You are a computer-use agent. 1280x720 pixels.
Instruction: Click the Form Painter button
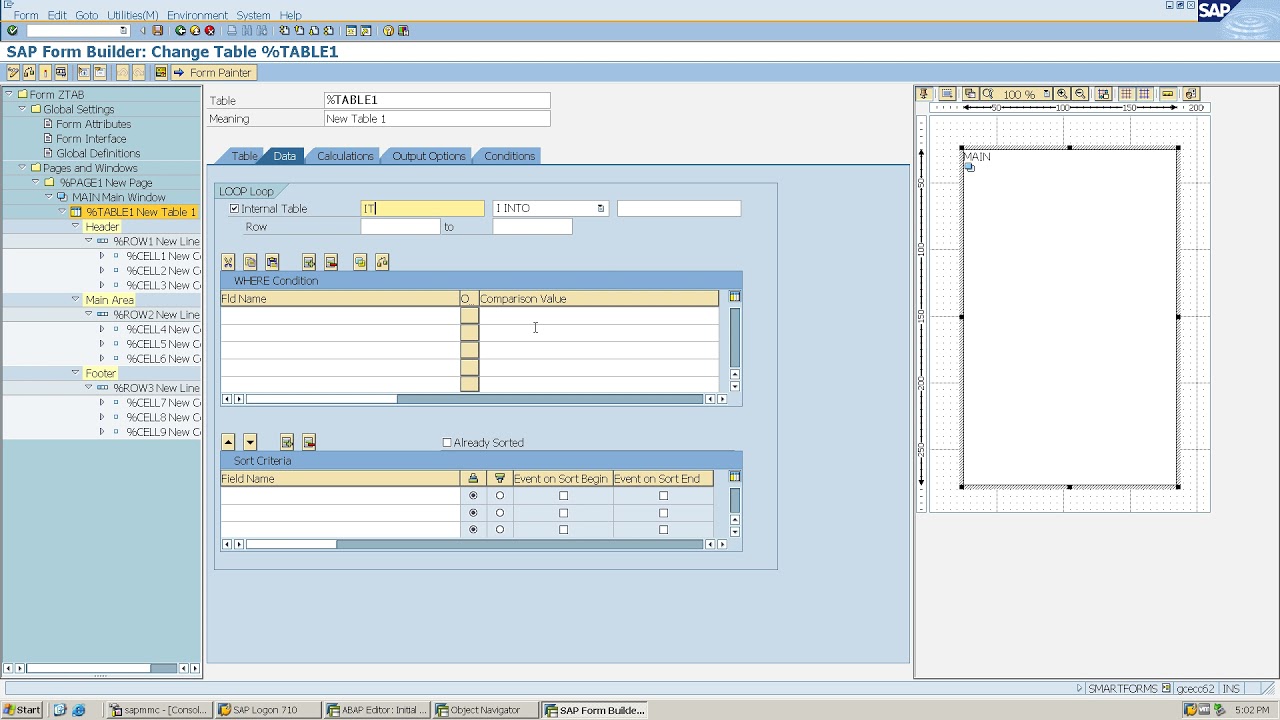tap(213, 73)
